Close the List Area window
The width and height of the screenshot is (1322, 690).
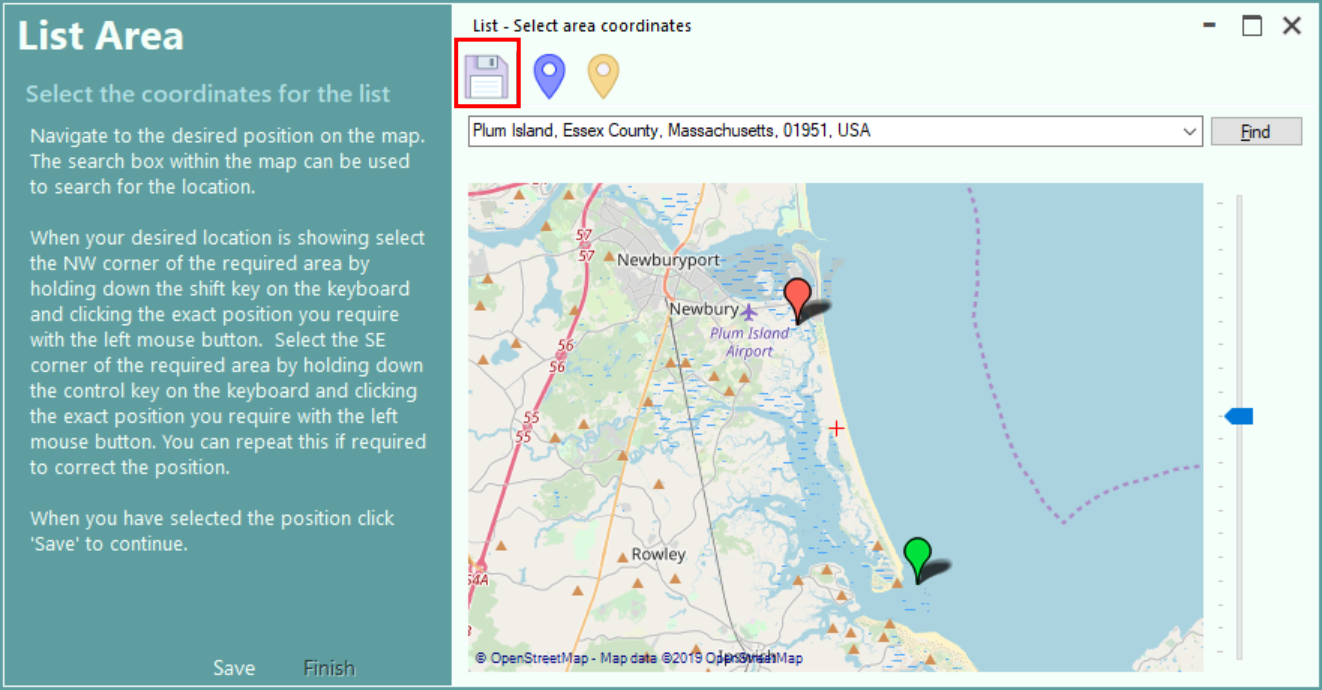(x=1292, y=26)
